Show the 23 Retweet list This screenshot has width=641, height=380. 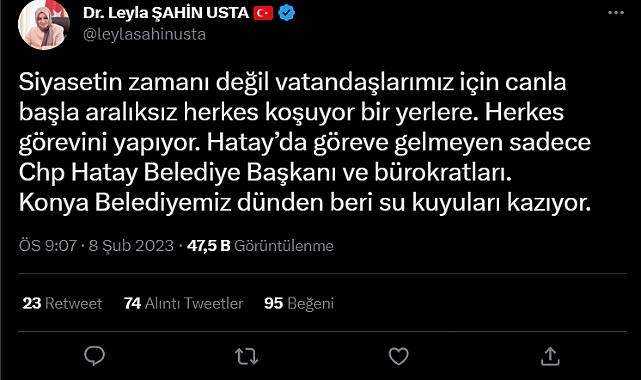pyautogui.click(x=62, y=303)
